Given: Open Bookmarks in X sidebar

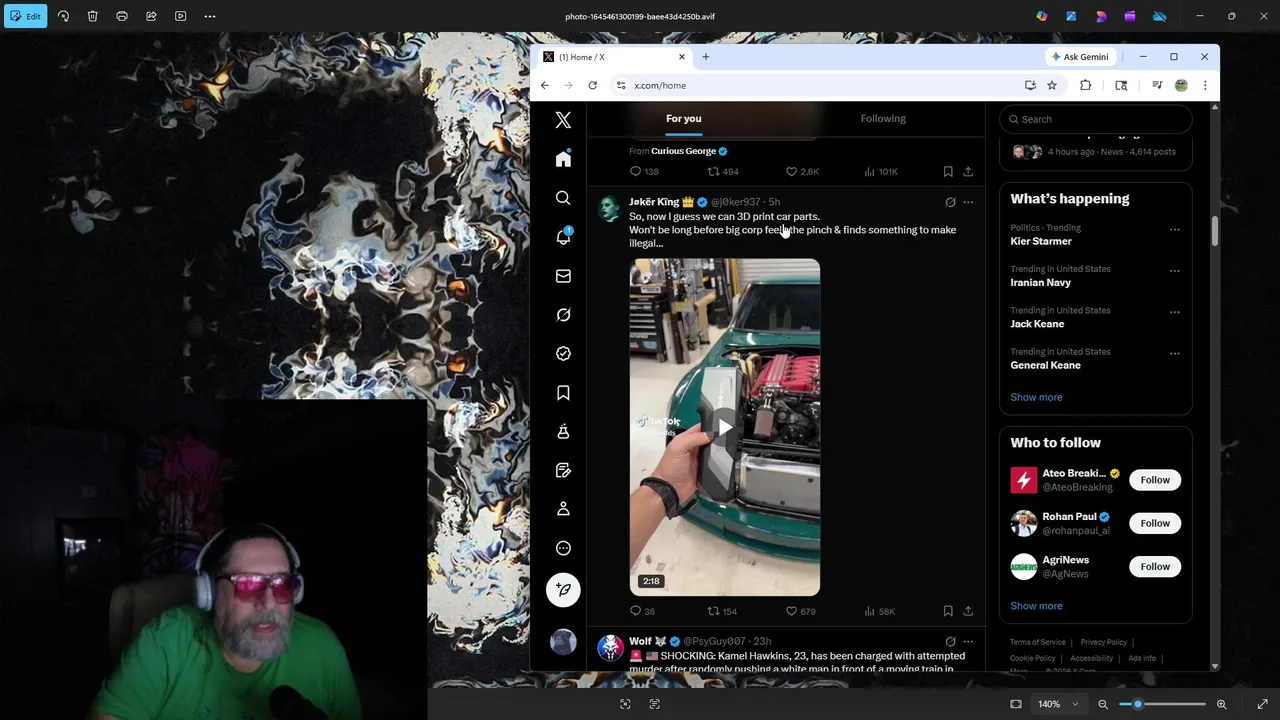Looking at the screenshot, I should click(563, 393).
